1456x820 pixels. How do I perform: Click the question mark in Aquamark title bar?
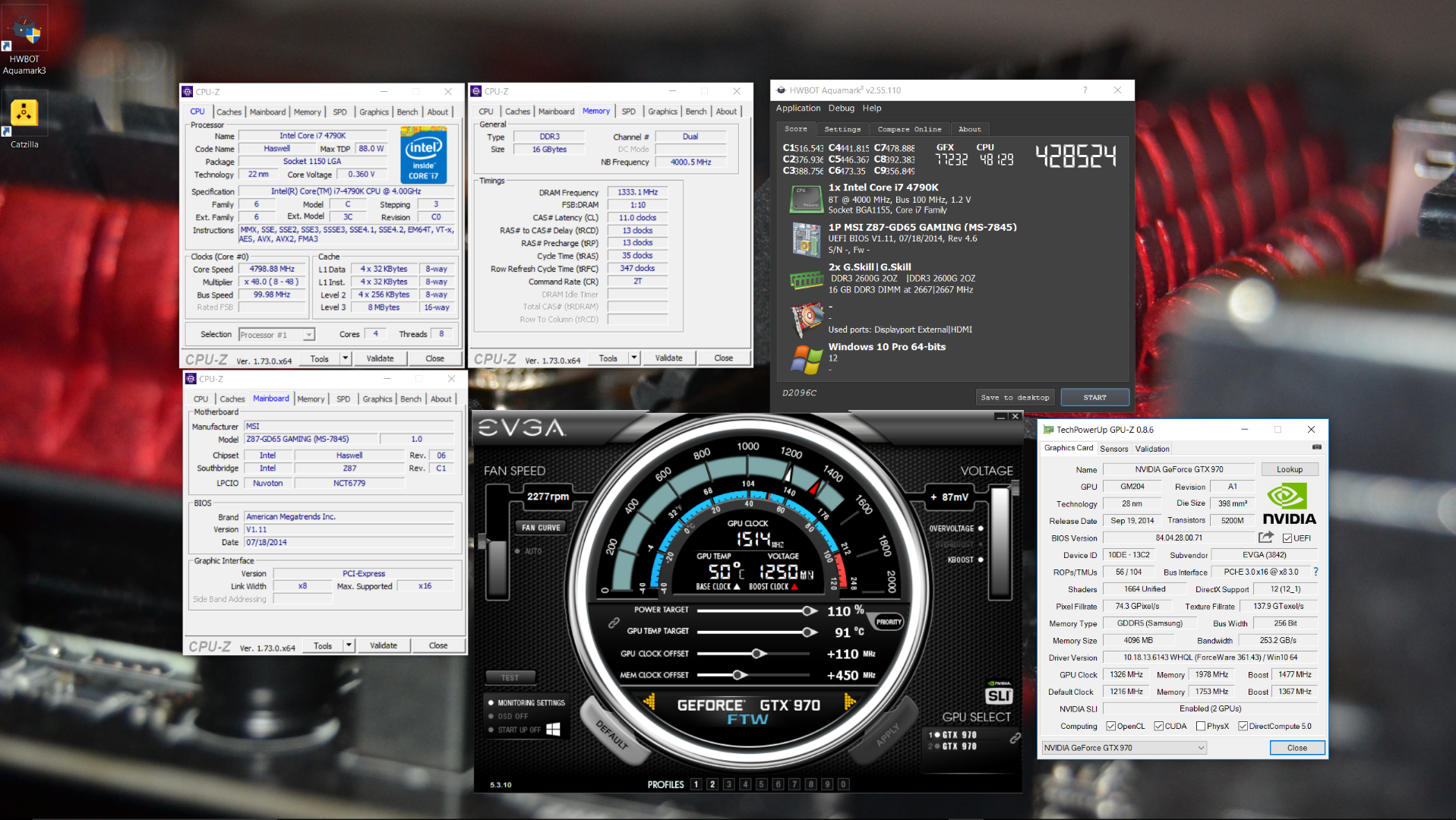[1085, 90]
